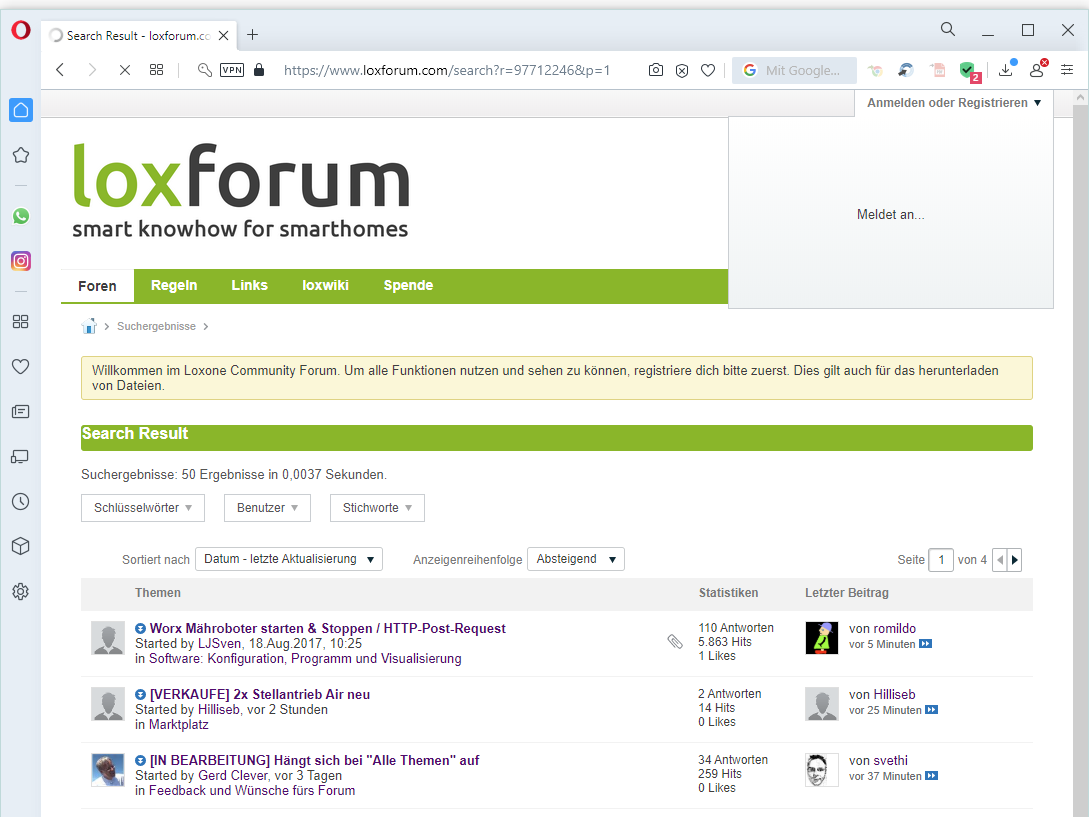Expand the Schlüsselwörter filter

point(143,508)
